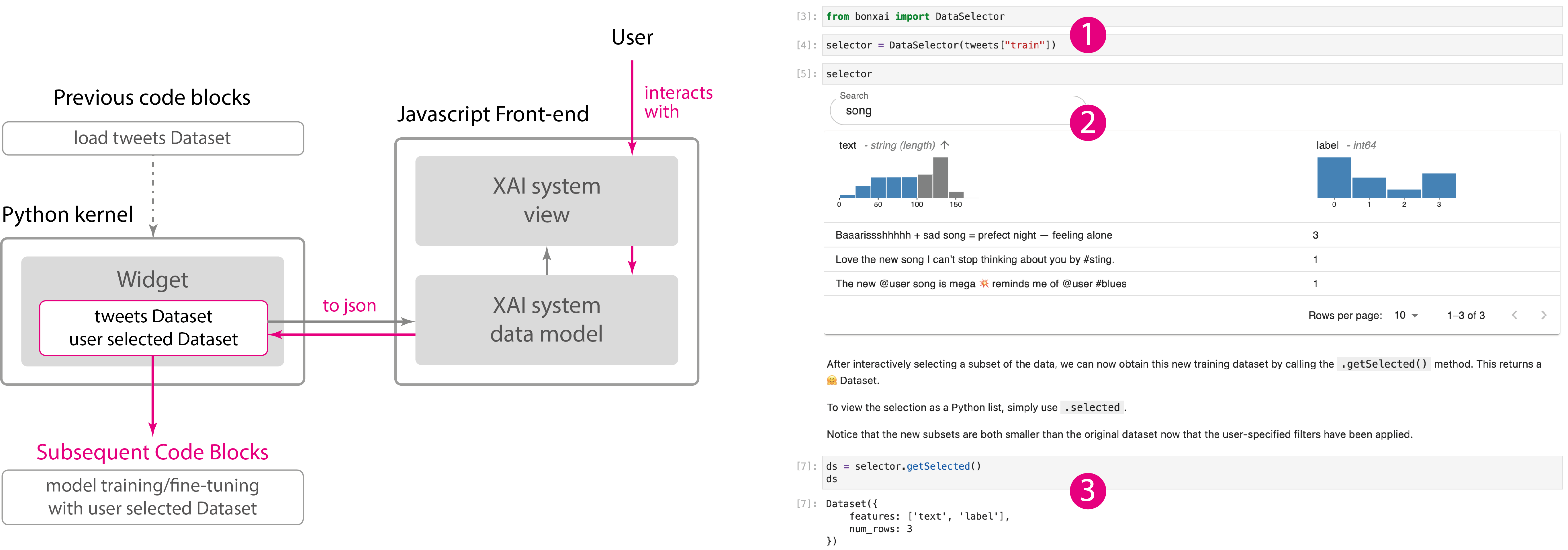Click the "label" column header label
This screenshot has height=550, width=1568.
click(1327, 145)
